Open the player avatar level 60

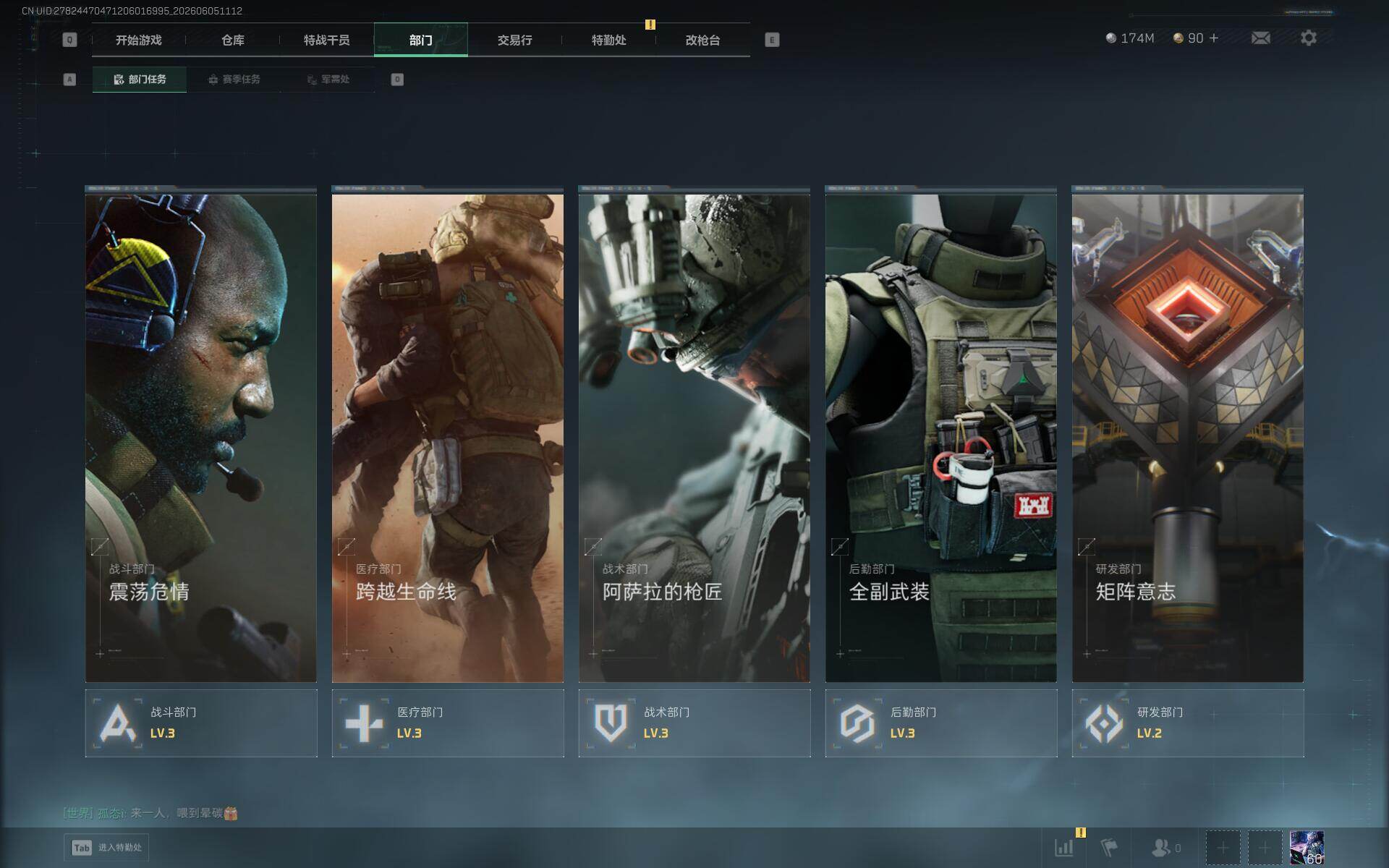click(1307, 847)
